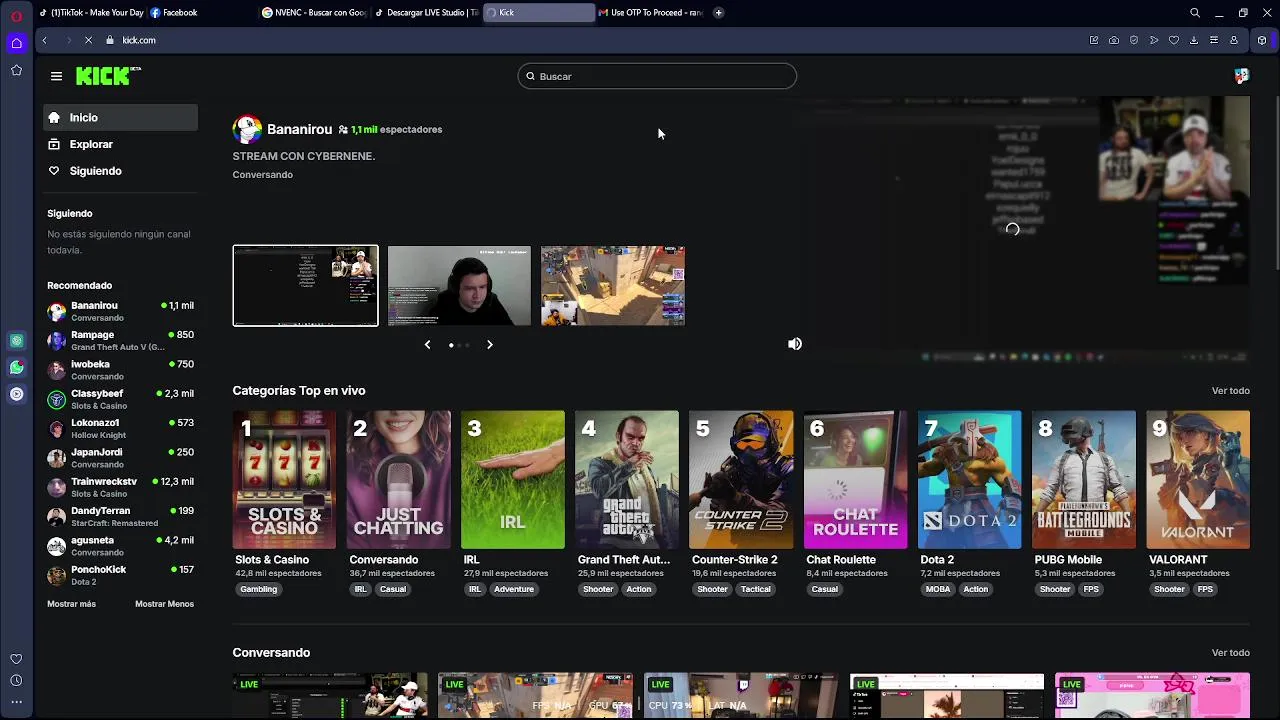The image size is (1280, 720).
Task: Open Grand Theft Auto category card
Action: 627,480
